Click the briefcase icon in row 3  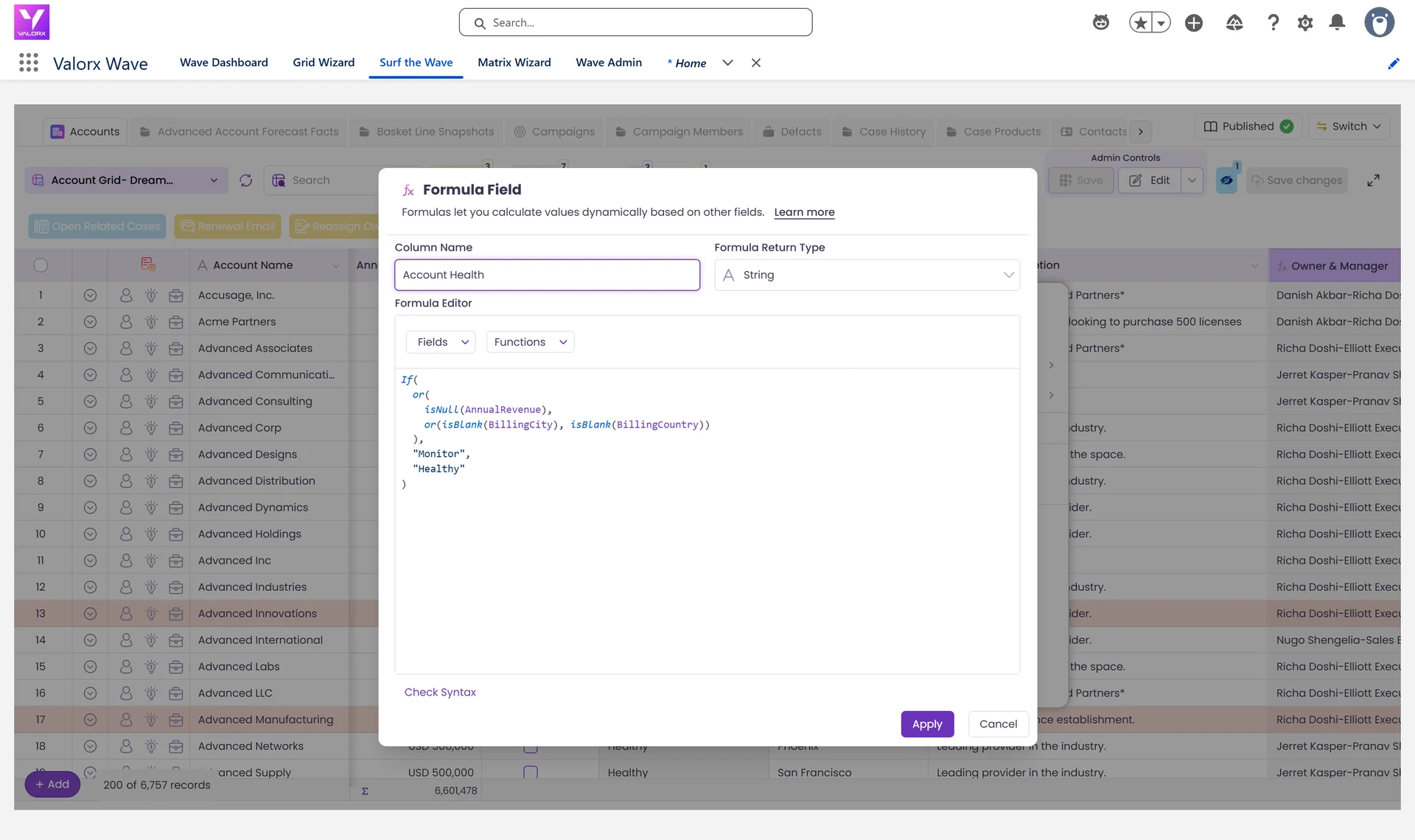tap(176, 349)
